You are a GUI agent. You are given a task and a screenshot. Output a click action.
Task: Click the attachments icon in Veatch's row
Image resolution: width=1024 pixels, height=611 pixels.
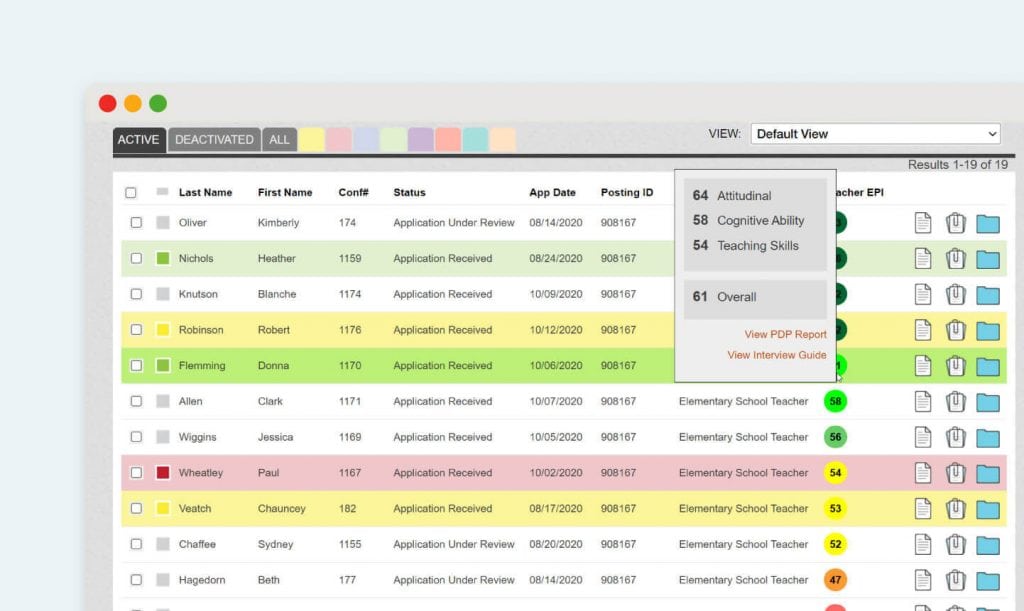point(955,508)
